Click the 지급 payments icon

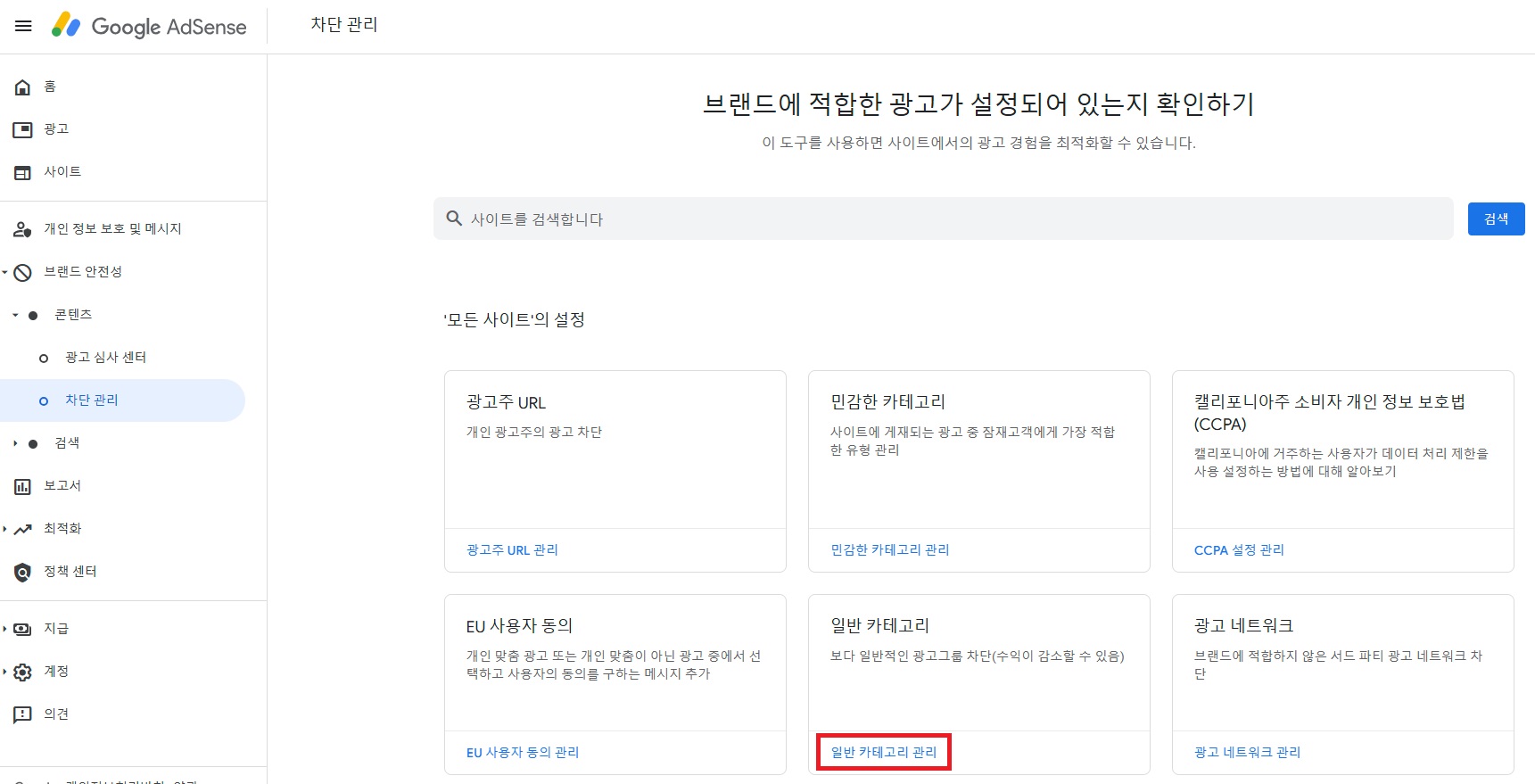(22, 629)
